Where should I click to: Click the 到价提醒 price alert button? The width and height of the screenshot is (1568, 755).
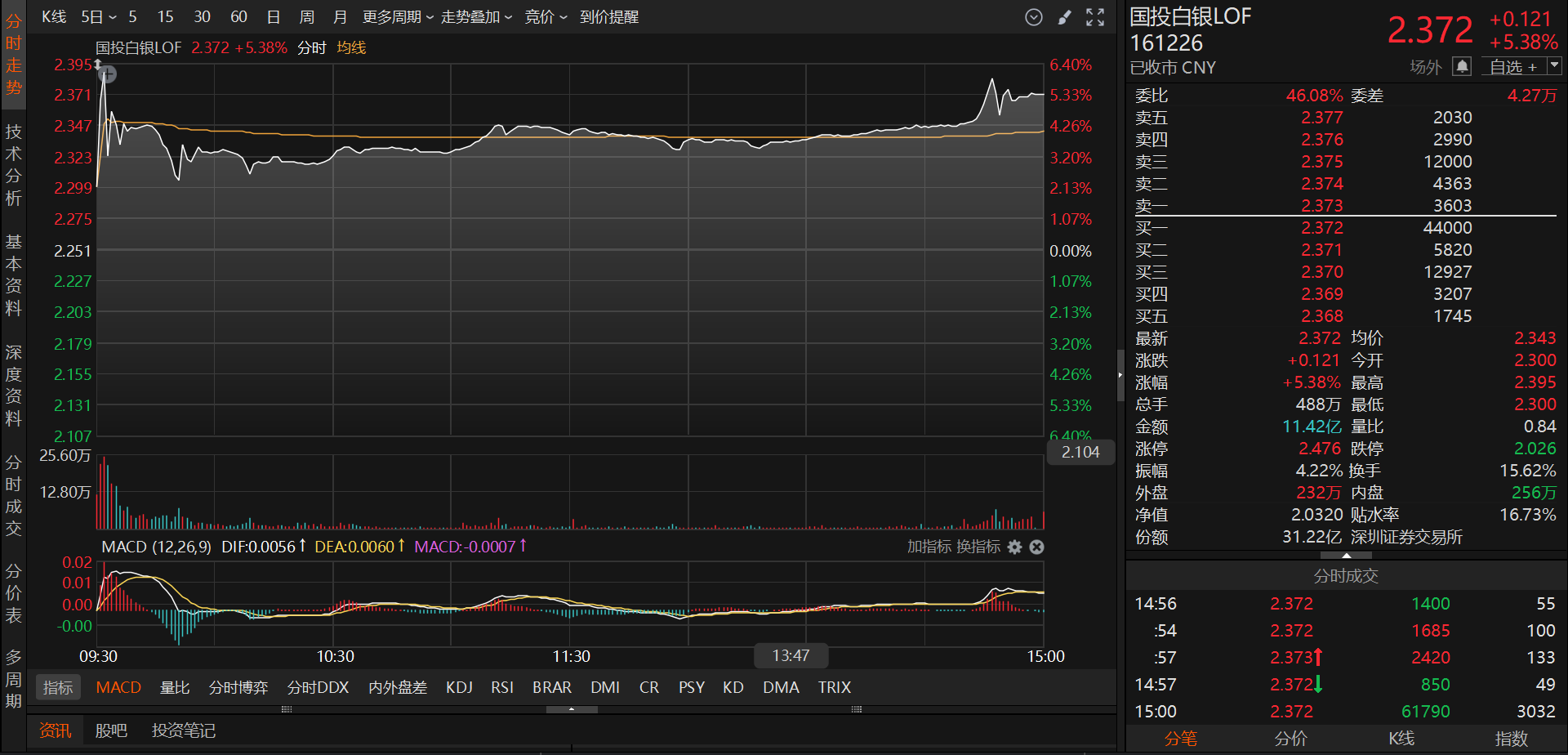pyautogui.click(x=609, y=17)
